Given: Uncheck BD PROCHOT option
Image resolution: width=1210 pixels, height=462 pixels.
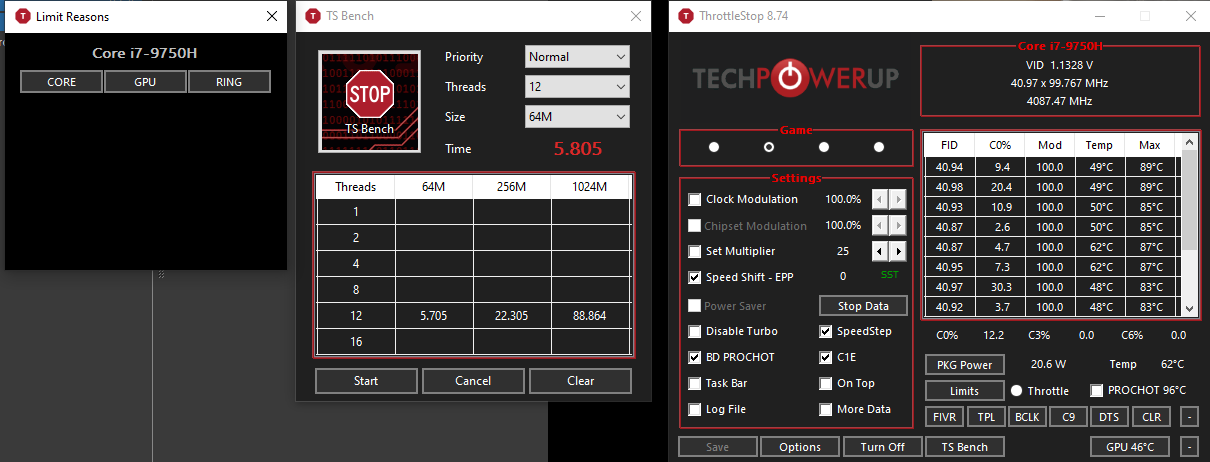Looking at the screenshot, I should pyautogui.click(x=695, y=357).
